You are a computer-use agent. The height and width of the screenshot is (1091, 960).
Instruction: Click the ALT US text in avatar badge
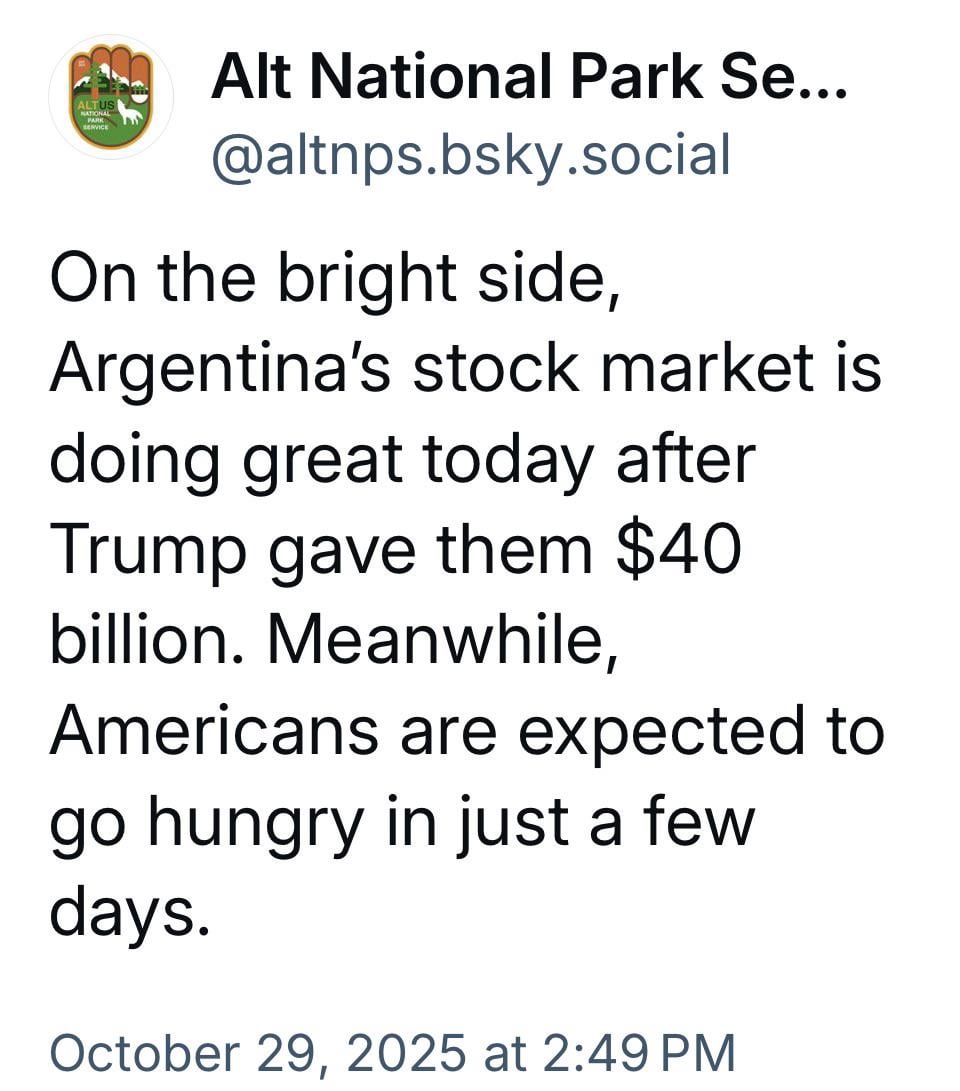97,105
